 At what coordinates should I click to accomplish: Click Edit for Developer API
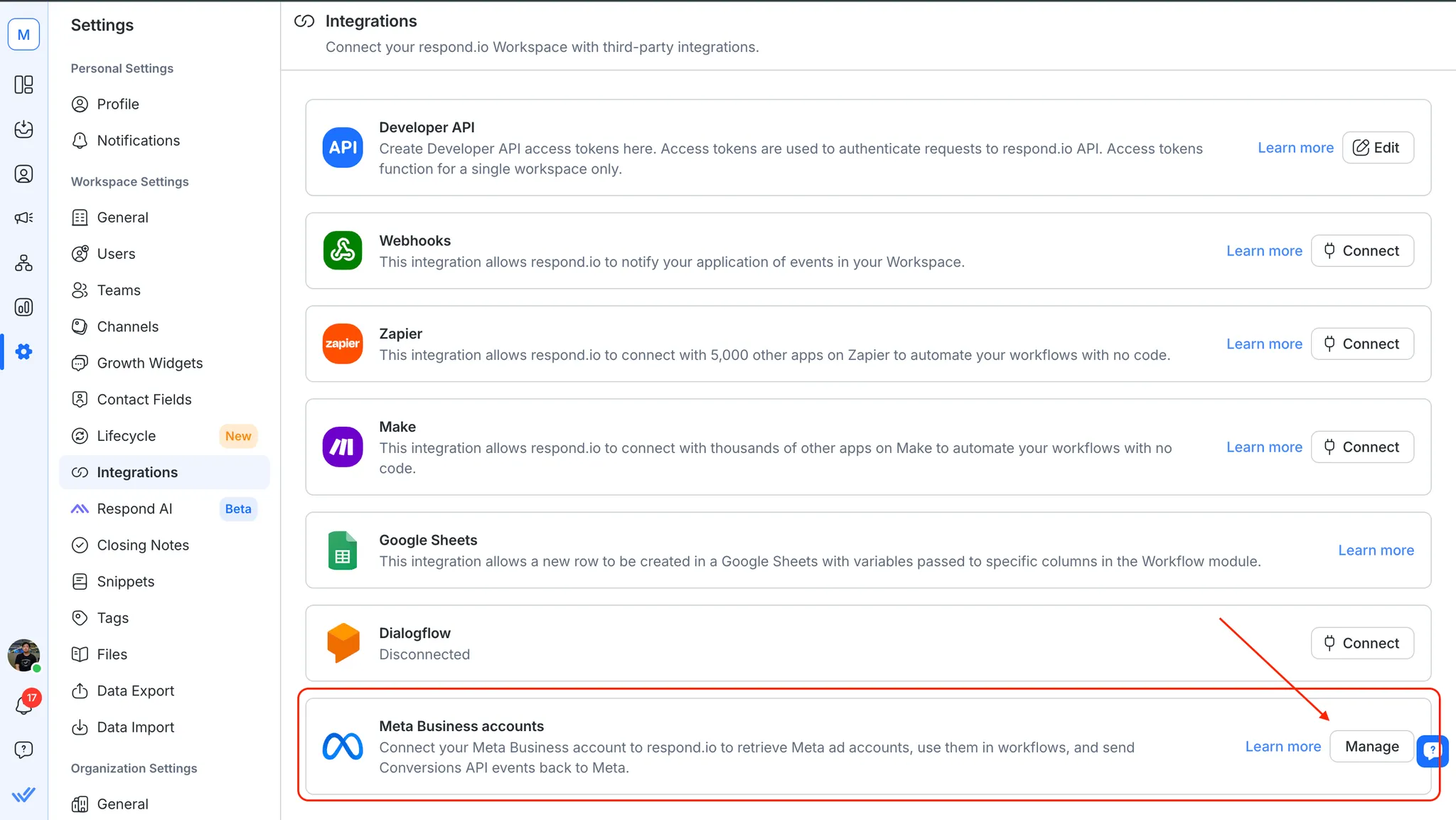1377,147
